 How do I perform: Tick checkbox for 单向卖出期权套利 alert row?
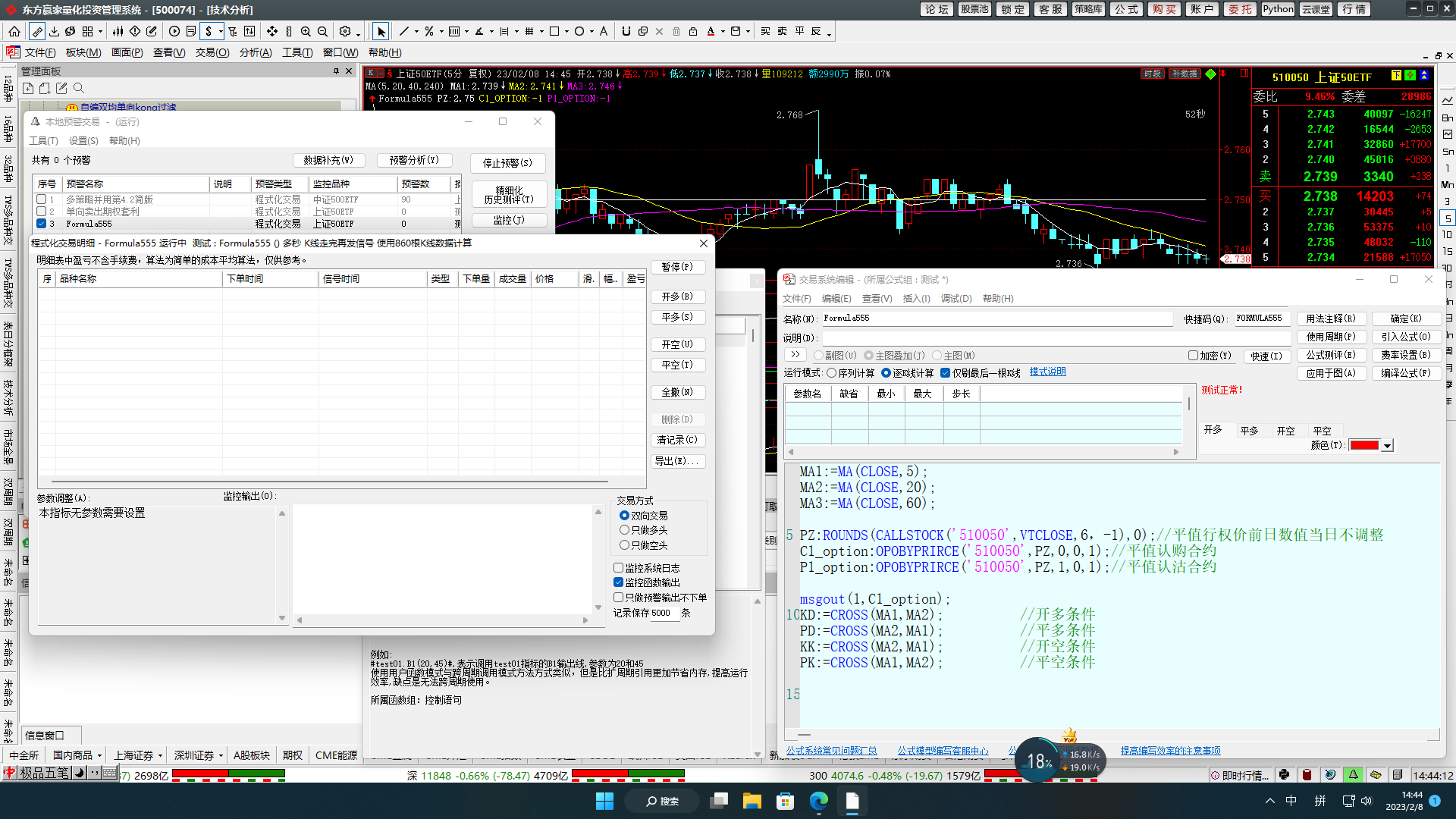coord(42,212)
